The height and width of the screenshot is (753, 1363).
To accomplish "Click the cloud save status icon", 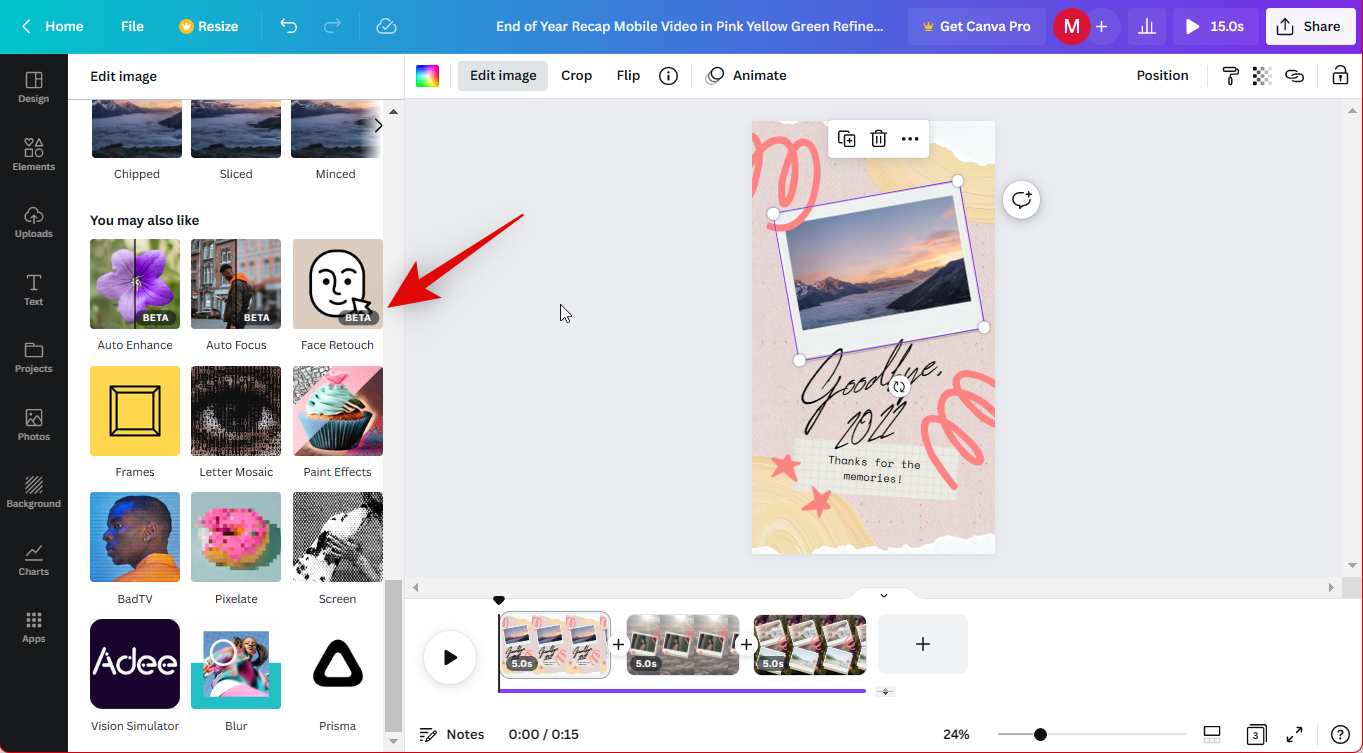I will click(x=387, y=26).
